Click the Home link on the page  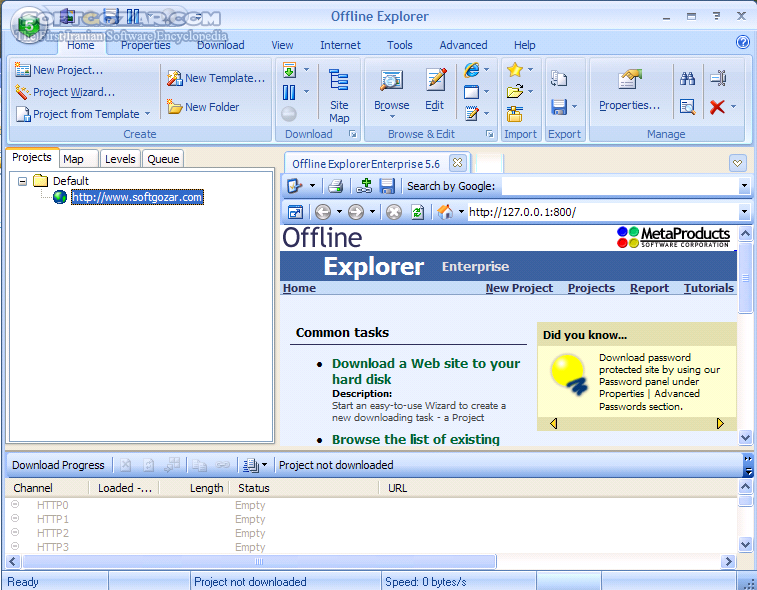[x=299, y=288]
